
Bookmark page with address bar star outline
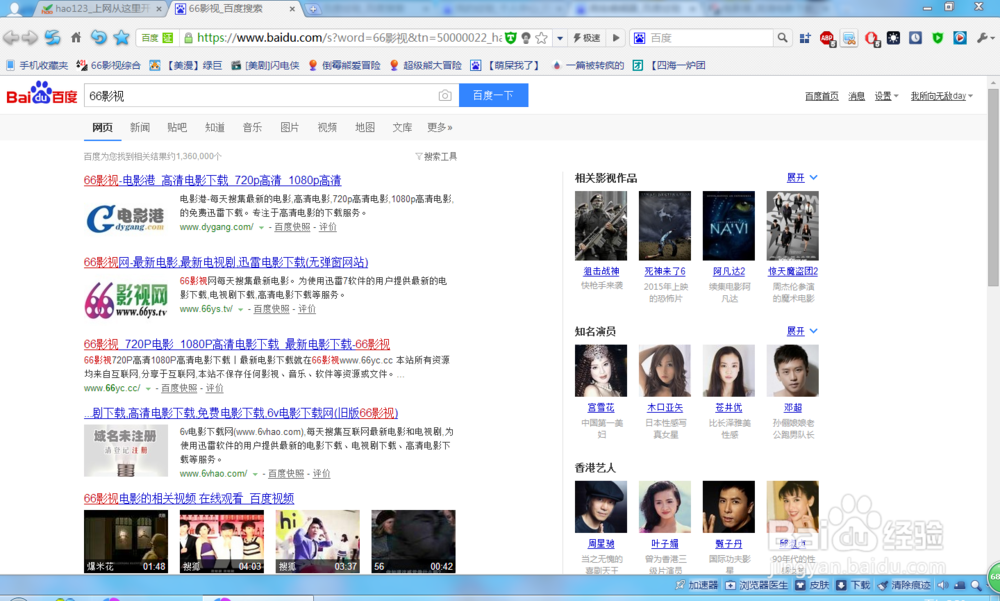click(x=541, y=38)
